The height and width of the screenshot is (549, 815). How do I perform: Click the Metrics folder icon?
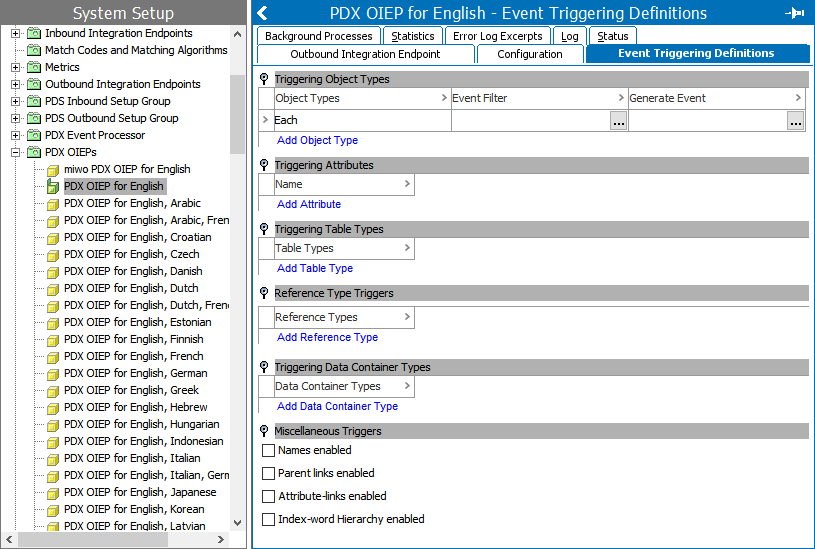tap(34, 68)
